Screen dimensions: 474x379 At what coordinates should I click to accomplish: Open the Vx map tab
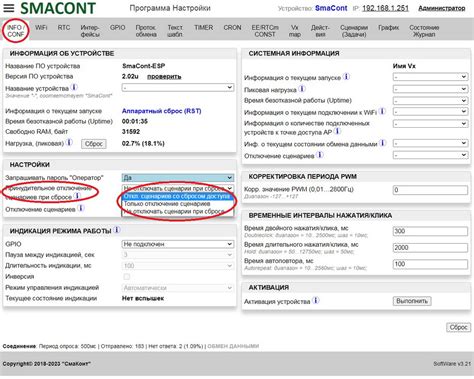click(x=295, y=31)
